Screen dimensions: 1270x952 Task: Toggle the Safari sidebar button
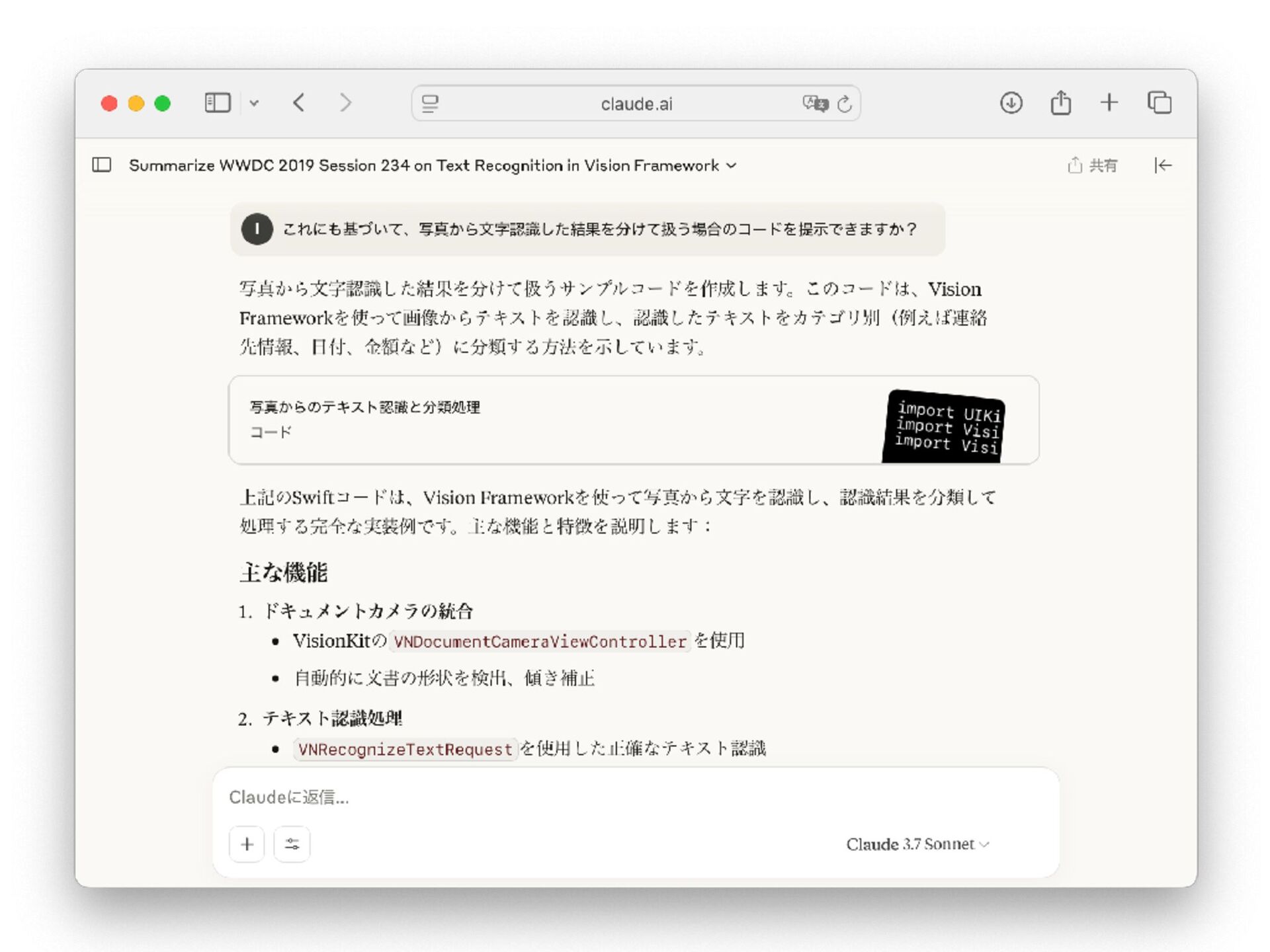[217, 103]
